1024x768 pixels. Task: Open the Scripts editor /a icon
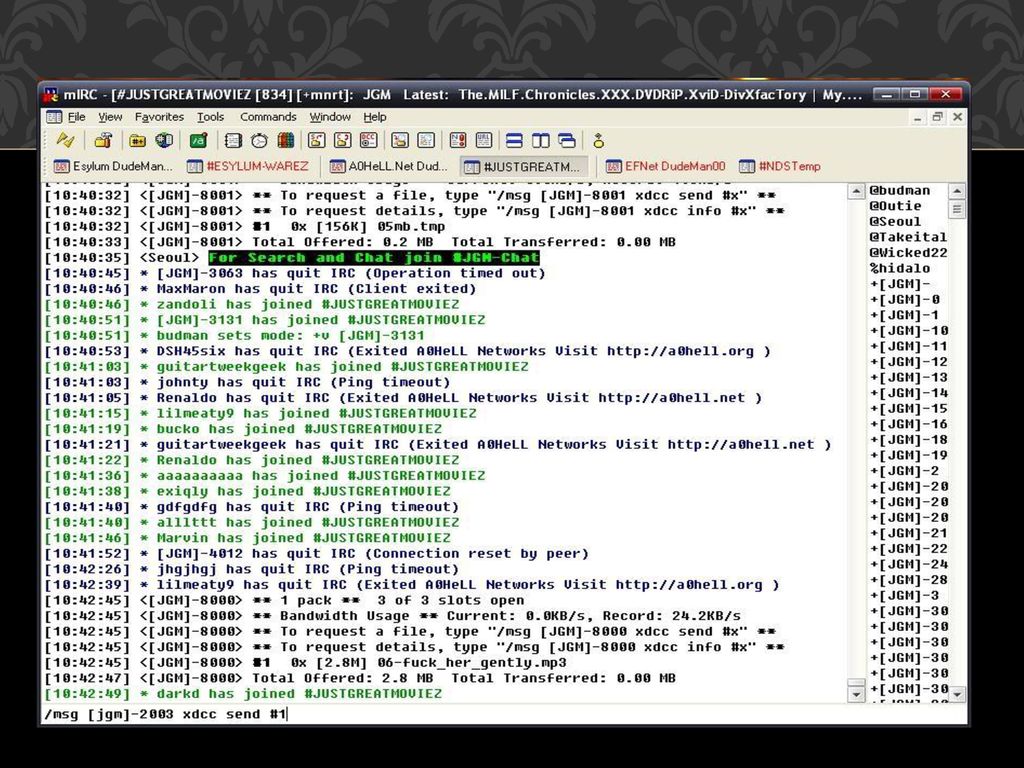pyautogui.click(x=199, y=140)
